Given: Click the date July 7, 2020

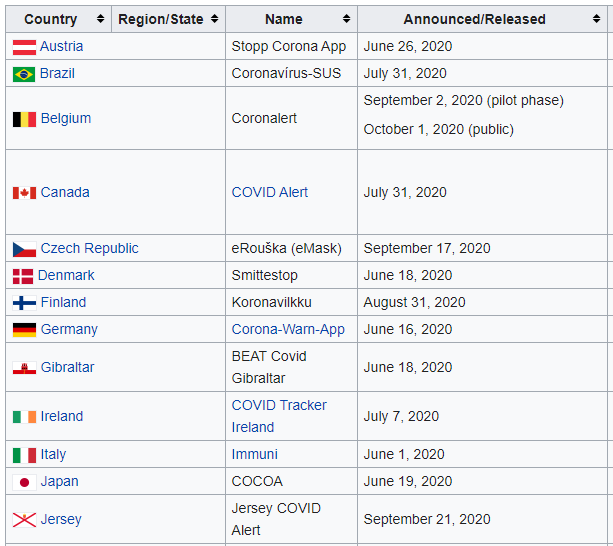Looking at the screenshot, I should coord(401,416).
